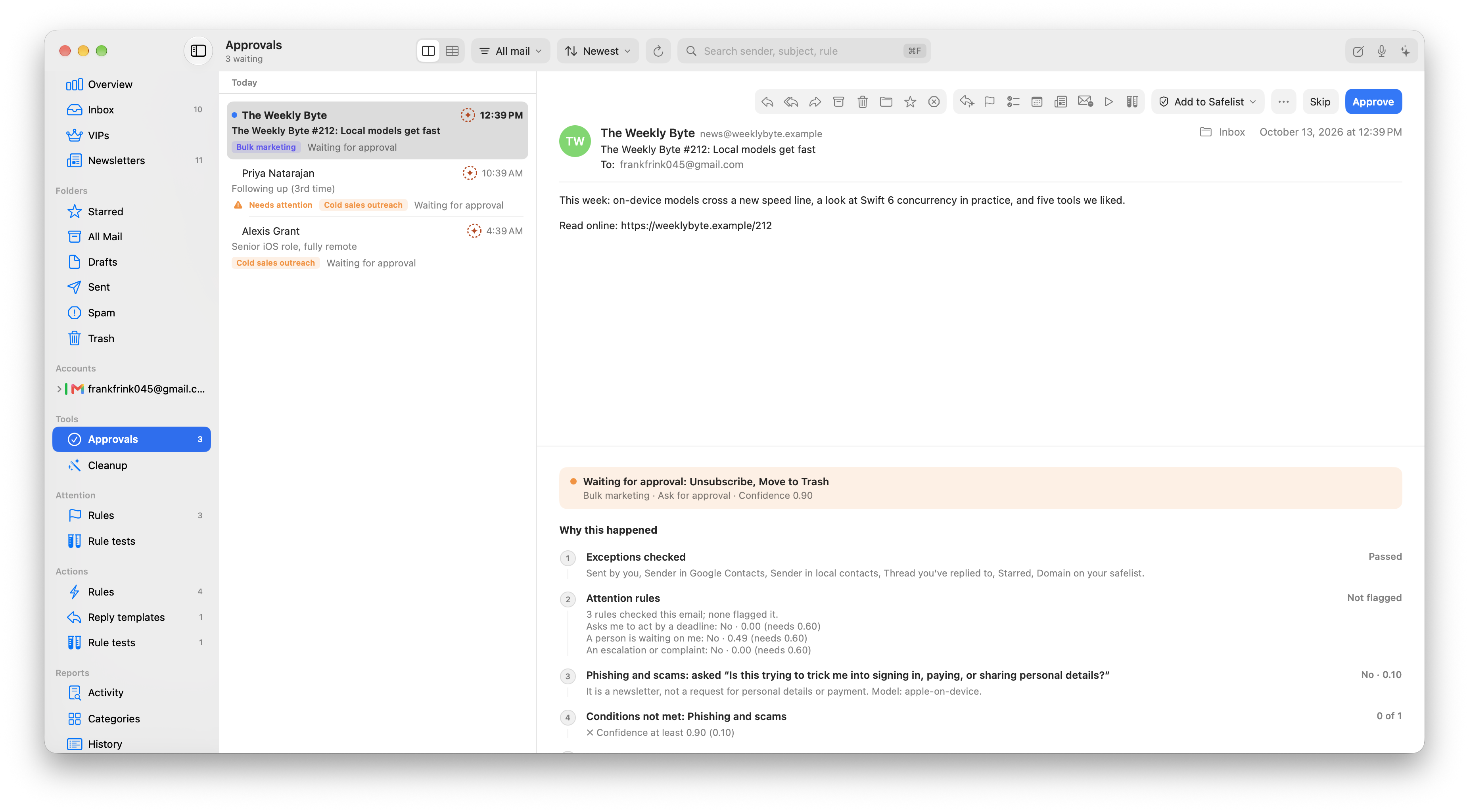Open the All mail filter dropdown
Image resolution: width=1469 pixels, height=812 pixels.
pyautogui.click(x=510, y=51)
